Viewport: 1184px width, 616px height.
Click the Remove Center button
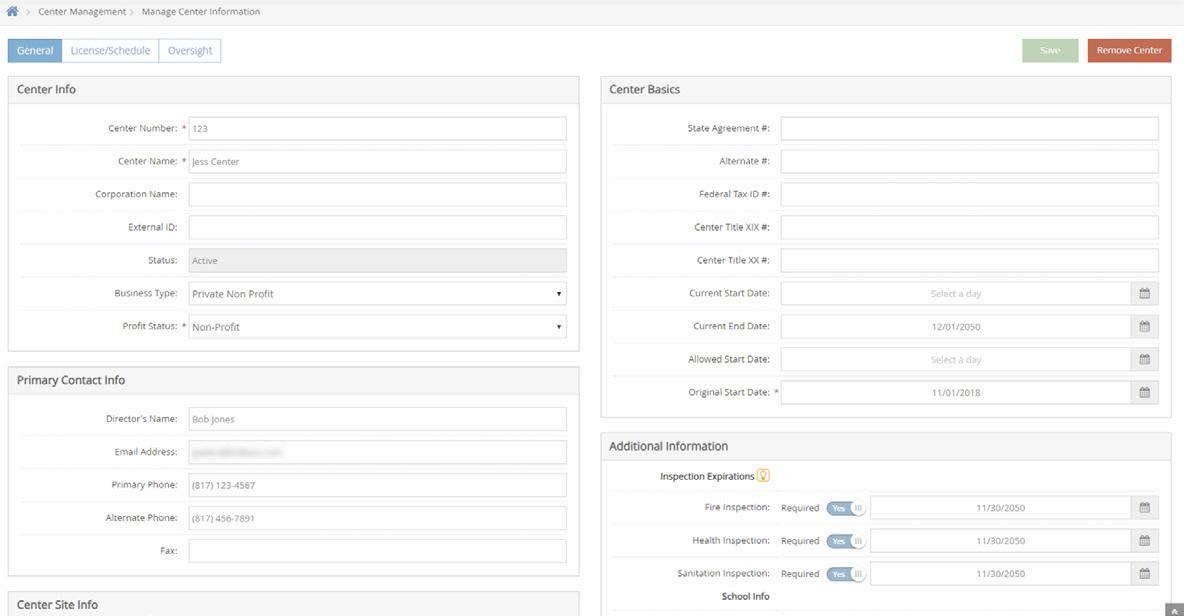1129,51
